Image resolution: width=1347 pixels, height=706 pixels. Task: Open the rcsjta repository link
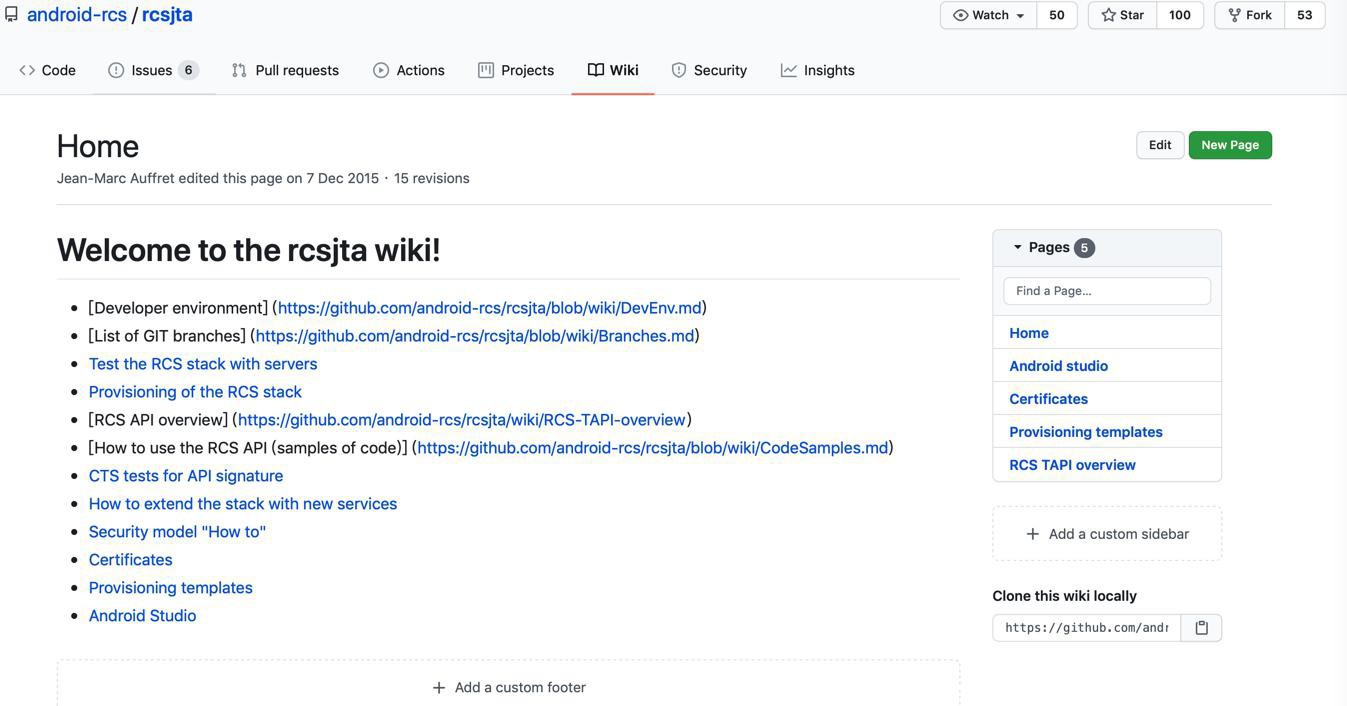coord(167,14)
